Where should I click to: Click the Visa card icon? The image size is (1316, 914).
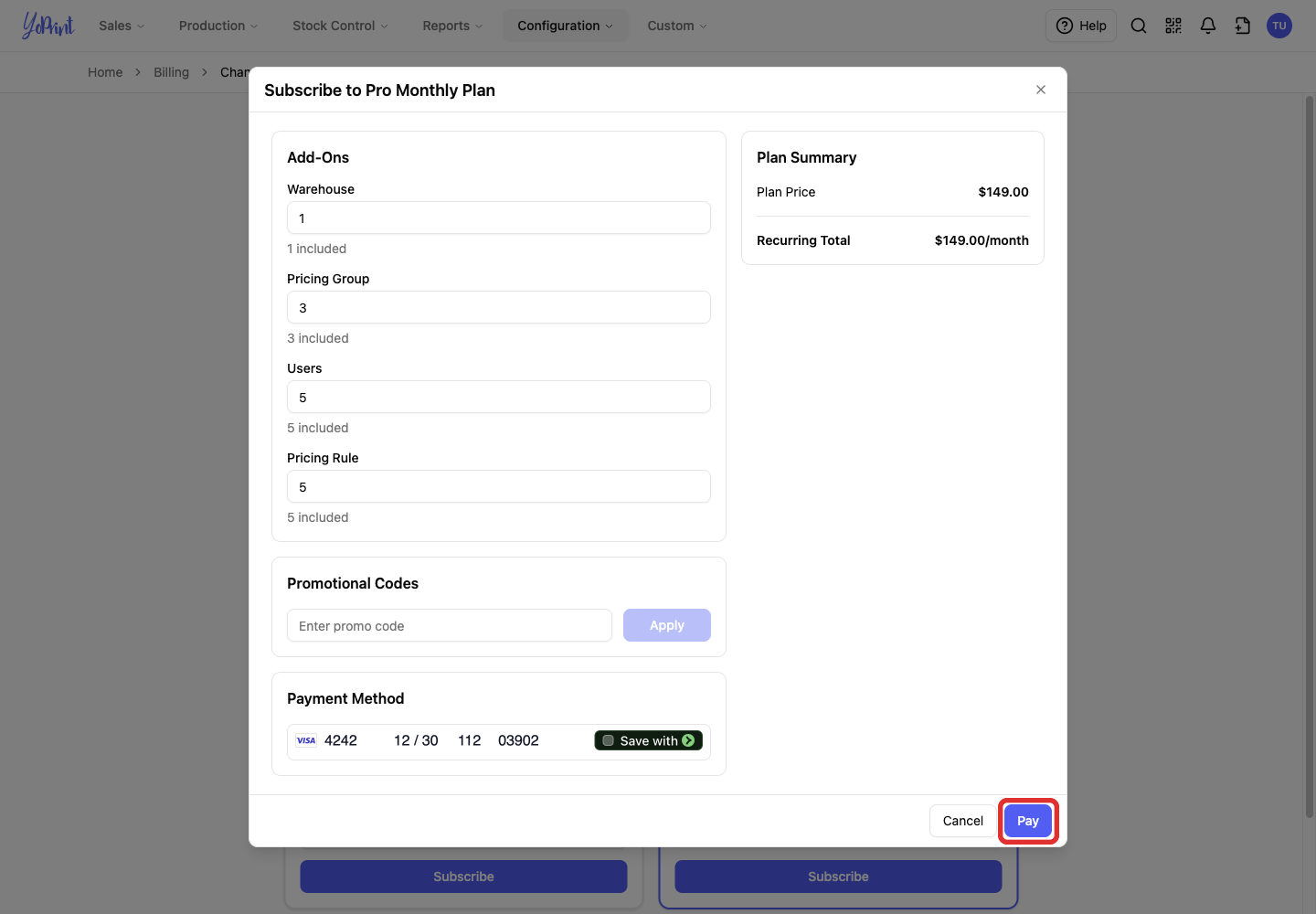(x=306, y=740)
